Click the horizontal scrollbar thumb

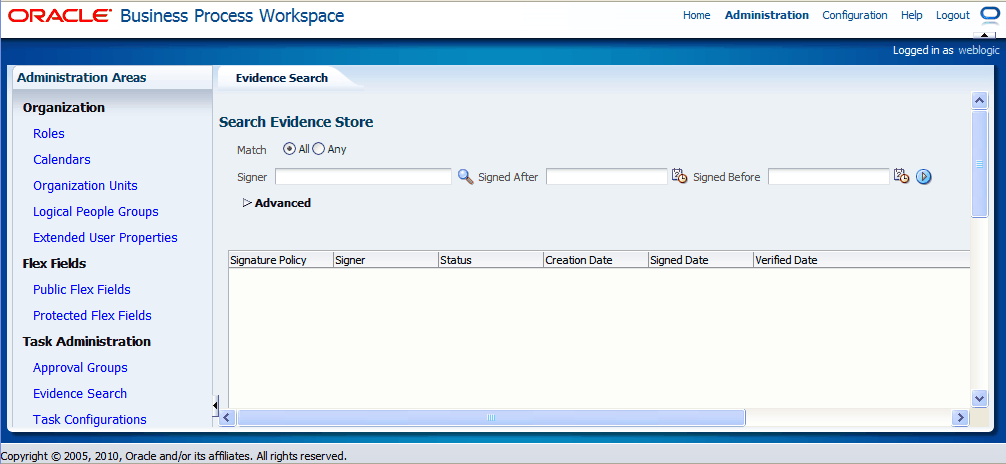pos(491,418)
